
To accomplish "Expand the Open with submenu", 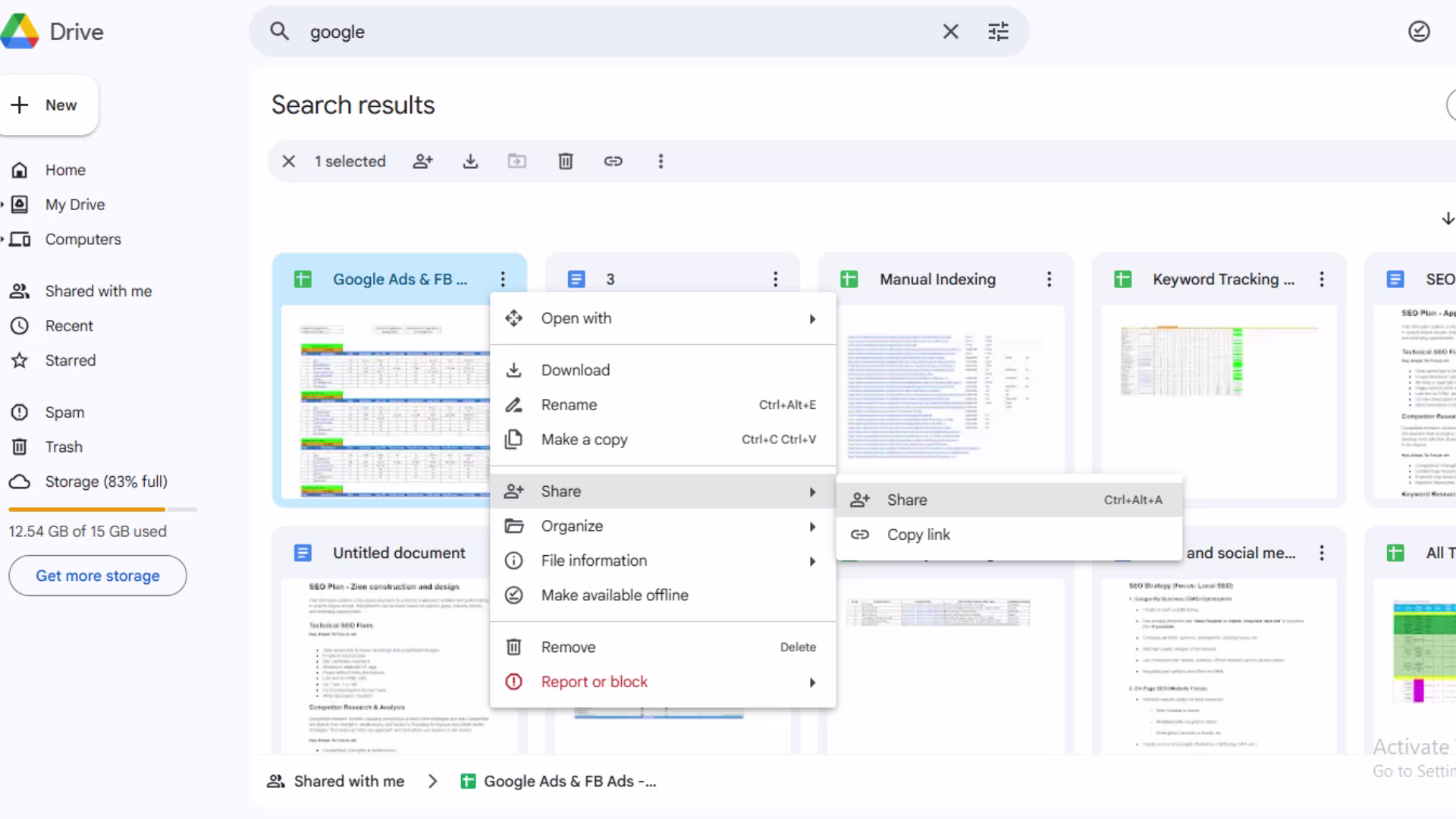I will (663, 318).
